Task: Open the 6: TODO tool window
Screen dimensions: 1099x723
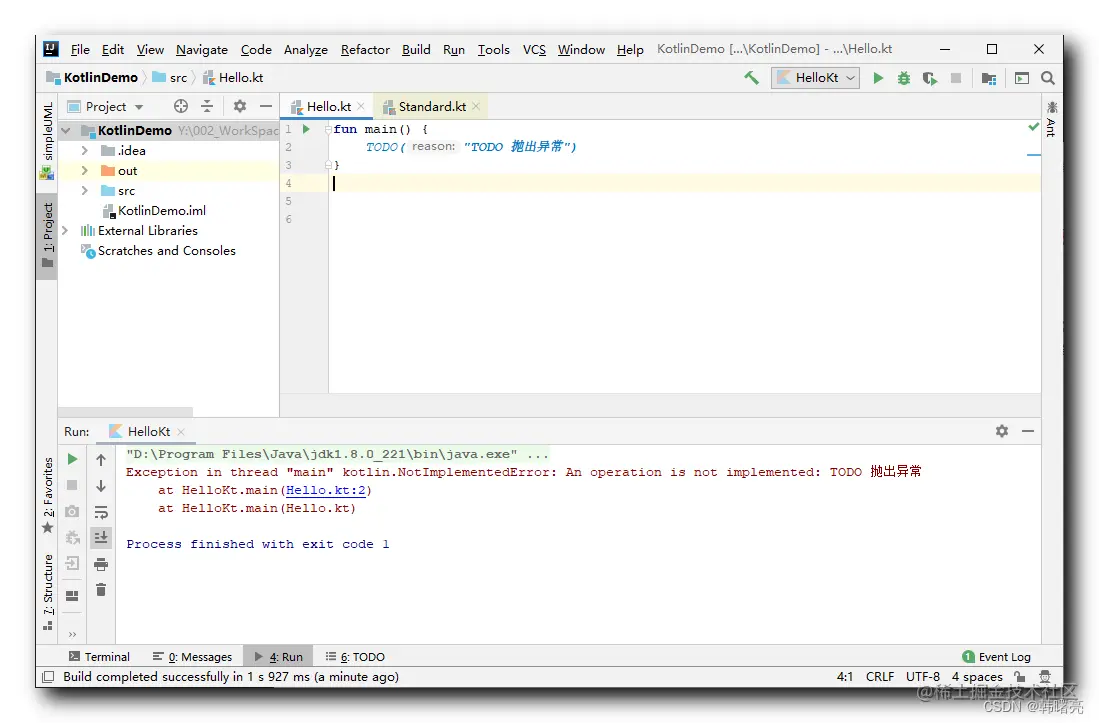Action: pyautogui.click(x=355, y=656)
